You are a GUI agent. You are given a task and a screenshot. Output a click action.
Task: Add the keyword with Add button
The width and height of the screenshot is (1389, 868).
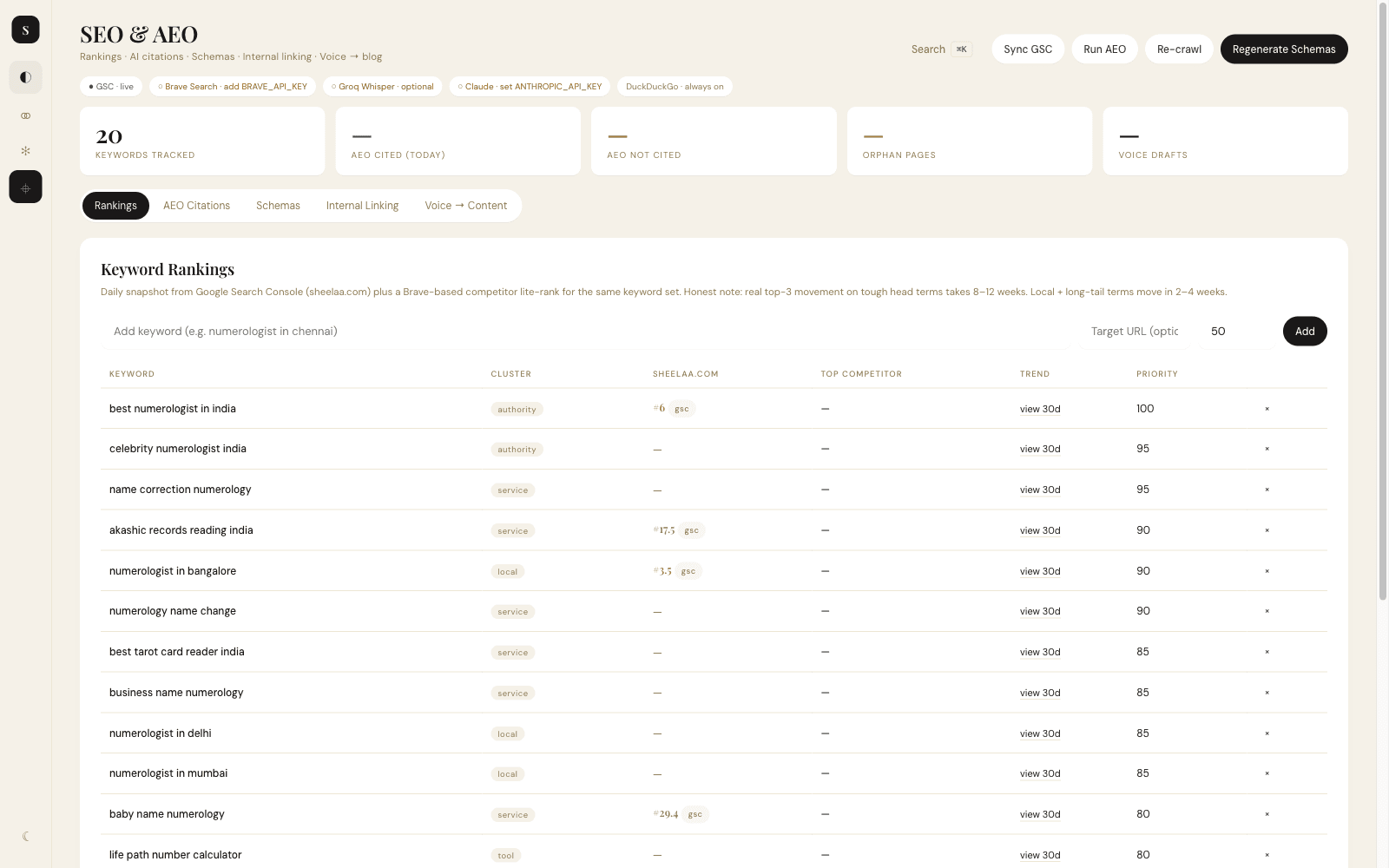(x=1305, y=332)
